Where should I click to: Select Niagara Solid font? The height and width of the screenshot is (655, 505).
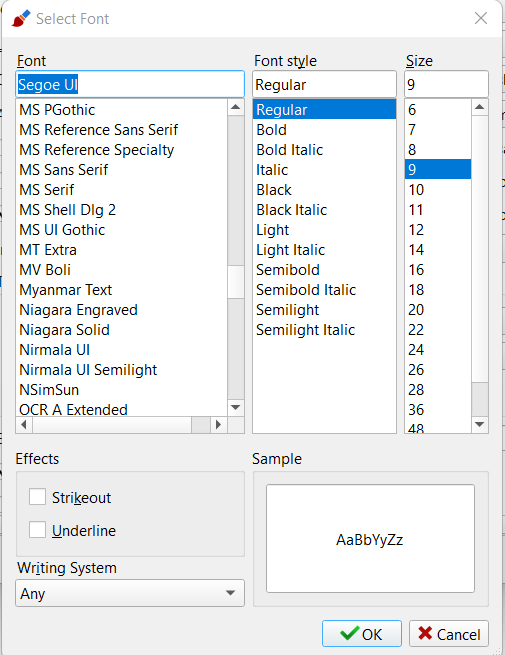point(122,330)
